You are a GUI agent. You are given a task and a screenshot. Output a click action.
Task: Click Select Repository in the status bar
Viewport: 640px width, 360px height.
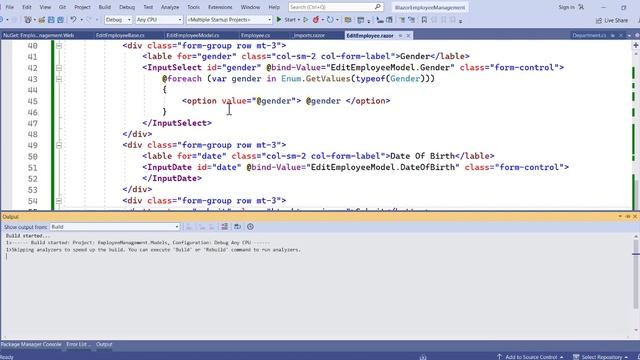602,357
